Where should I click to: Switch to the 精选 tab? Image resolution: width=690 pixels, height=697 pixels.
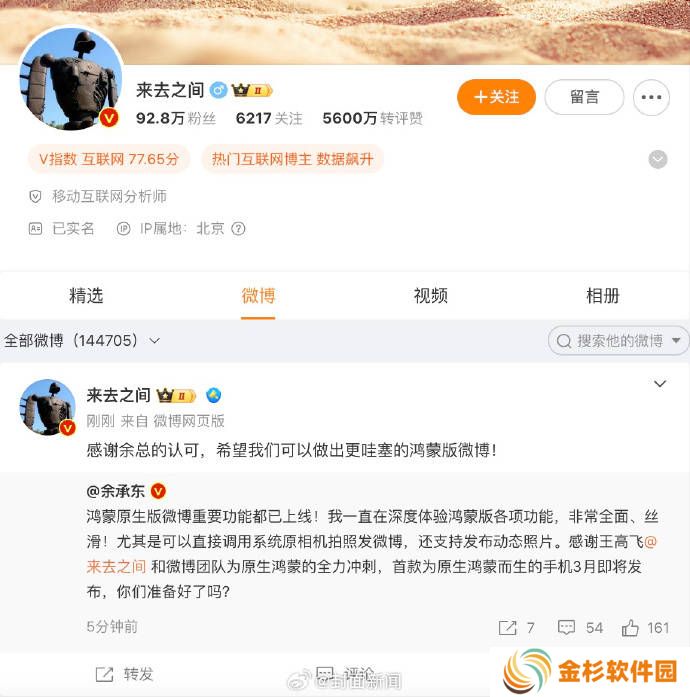tap(86, 296)
